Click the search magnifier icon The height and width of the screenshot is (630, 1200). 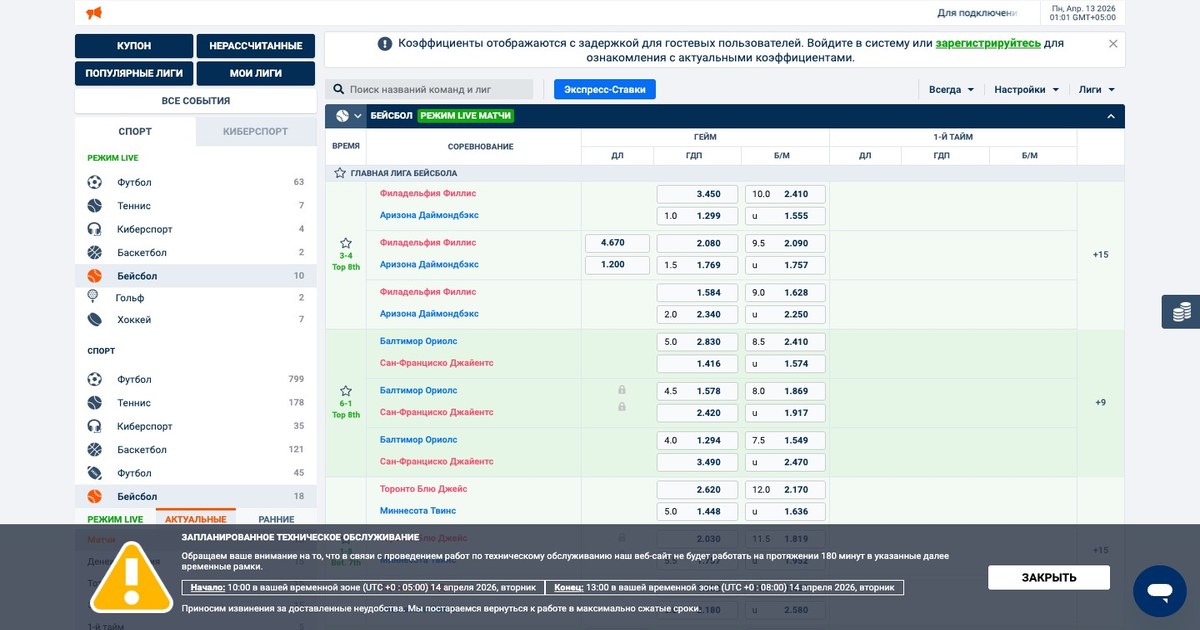(339, 89)
